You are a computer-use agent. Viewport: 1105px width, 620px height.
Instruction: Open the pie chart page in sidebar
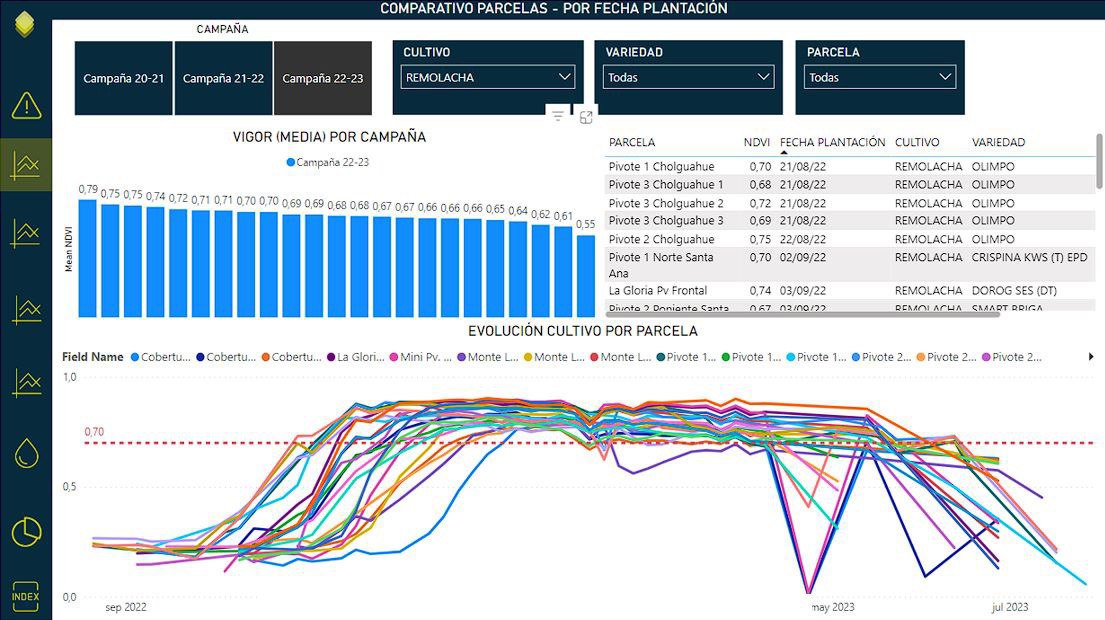tap(26, 532)
